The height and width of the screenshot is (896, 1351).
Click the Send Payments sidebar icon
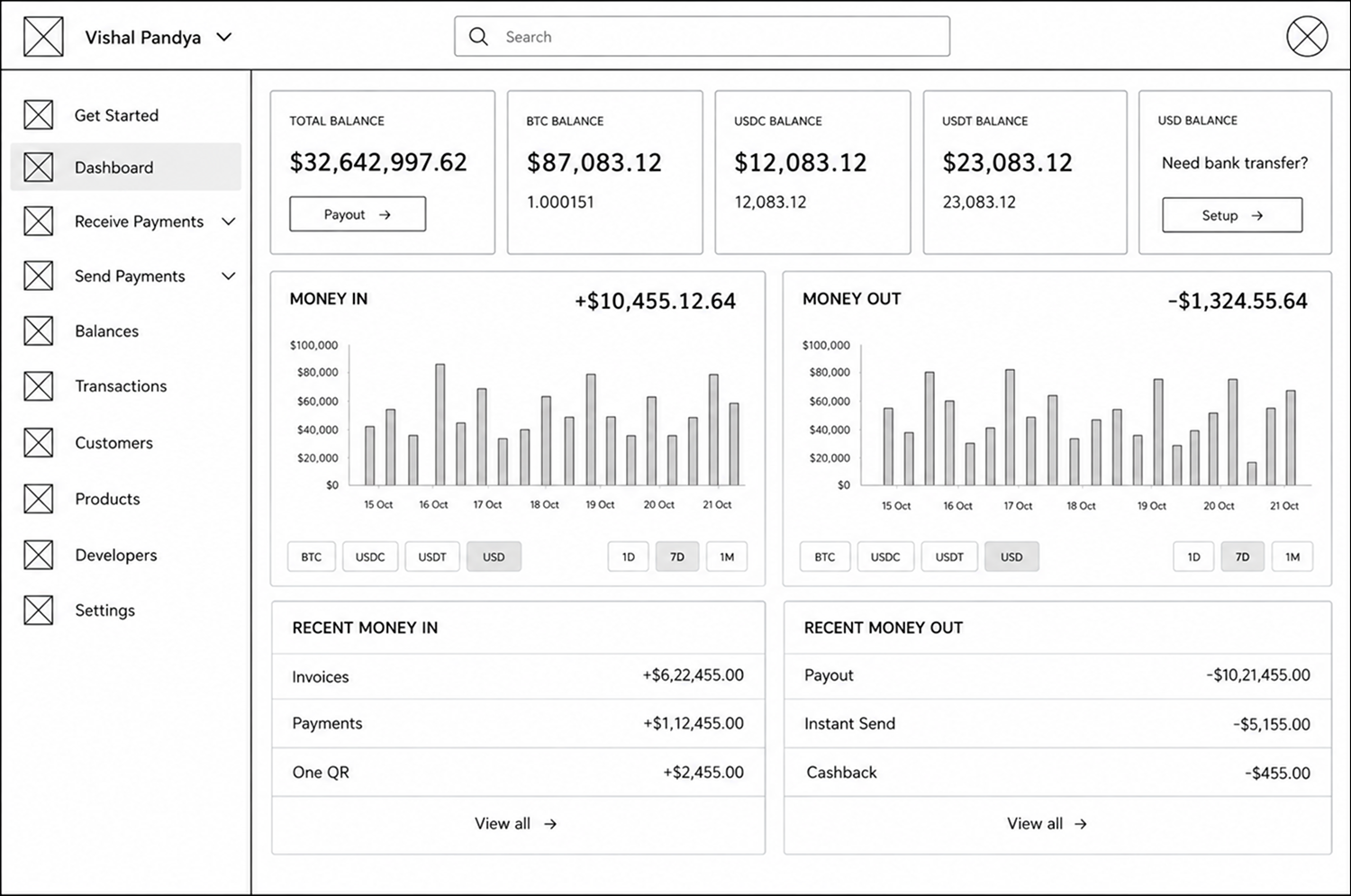pyautogui.click(x=38, y=276)
